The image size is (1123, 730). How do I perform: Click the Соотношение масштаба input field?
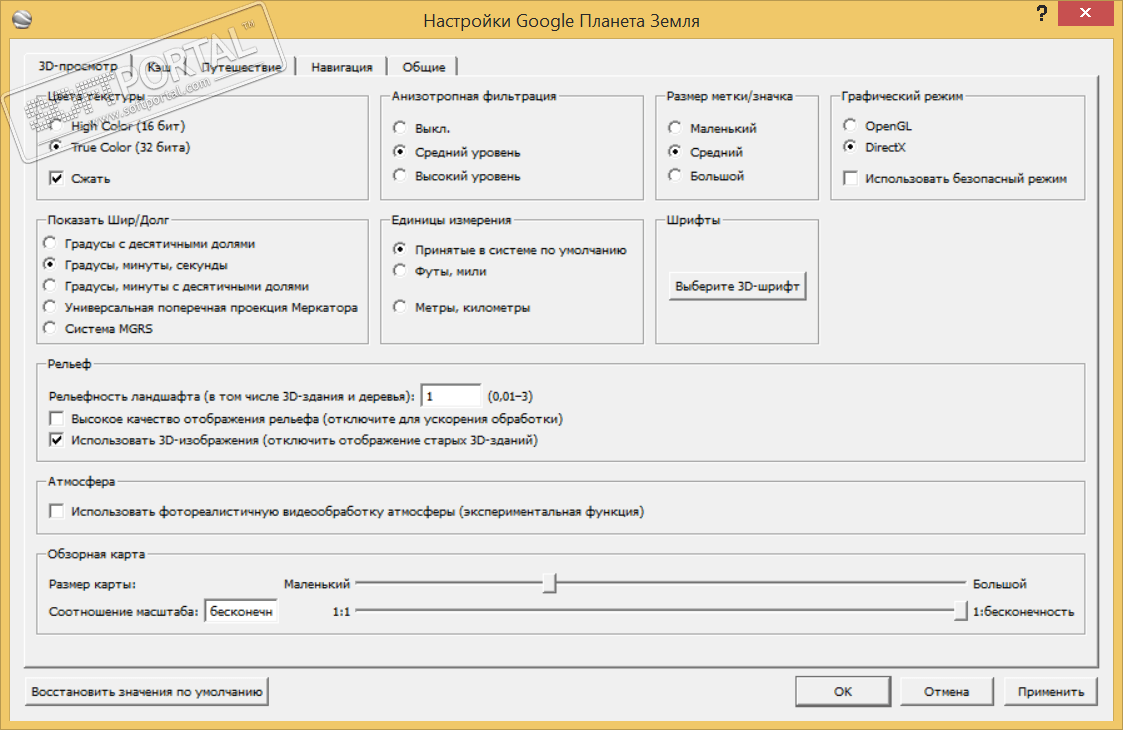(x=241, y=611)
